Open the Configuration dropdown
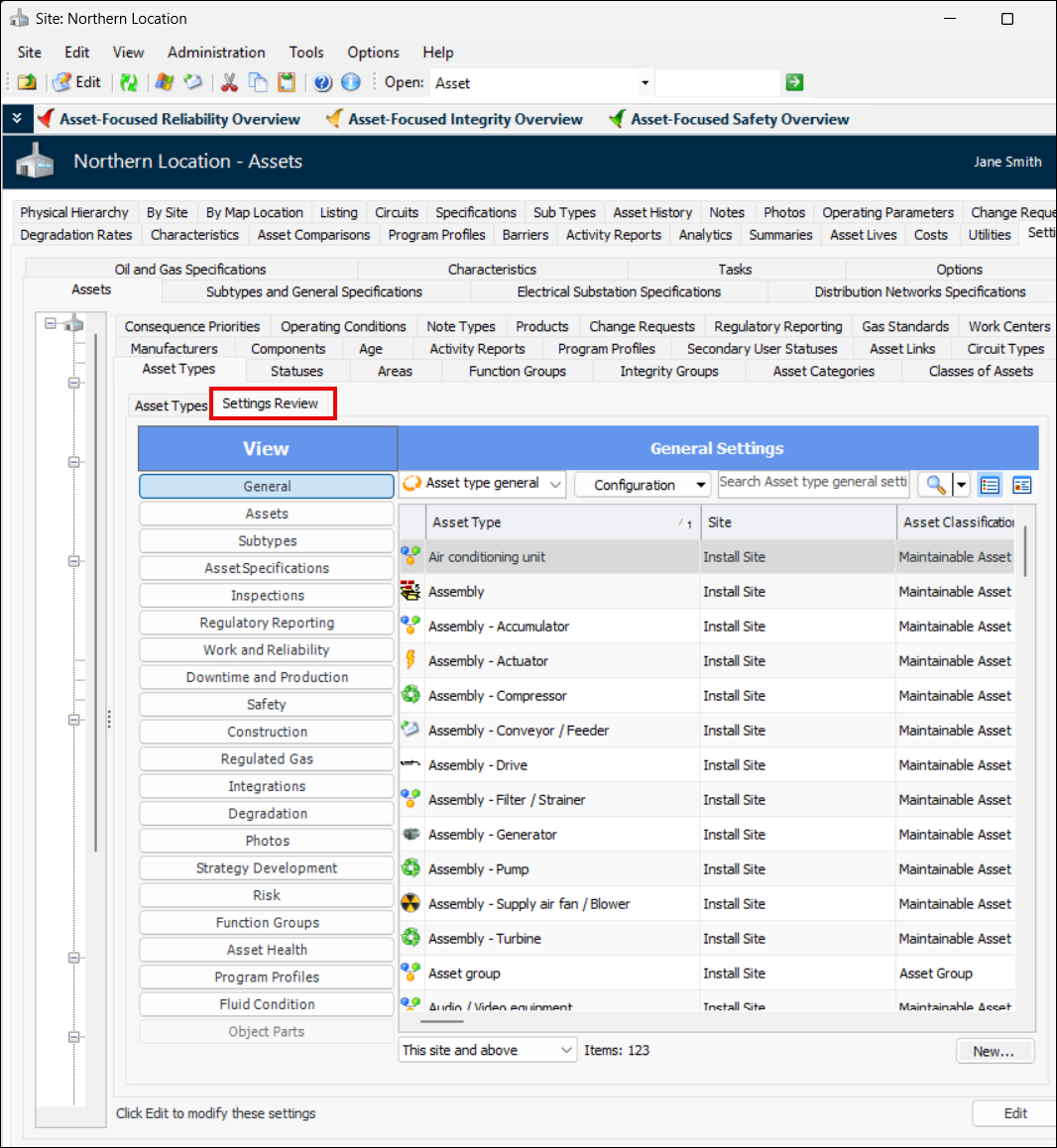This screenshot has height=1148, width=1057. click(x=644, y=485)
